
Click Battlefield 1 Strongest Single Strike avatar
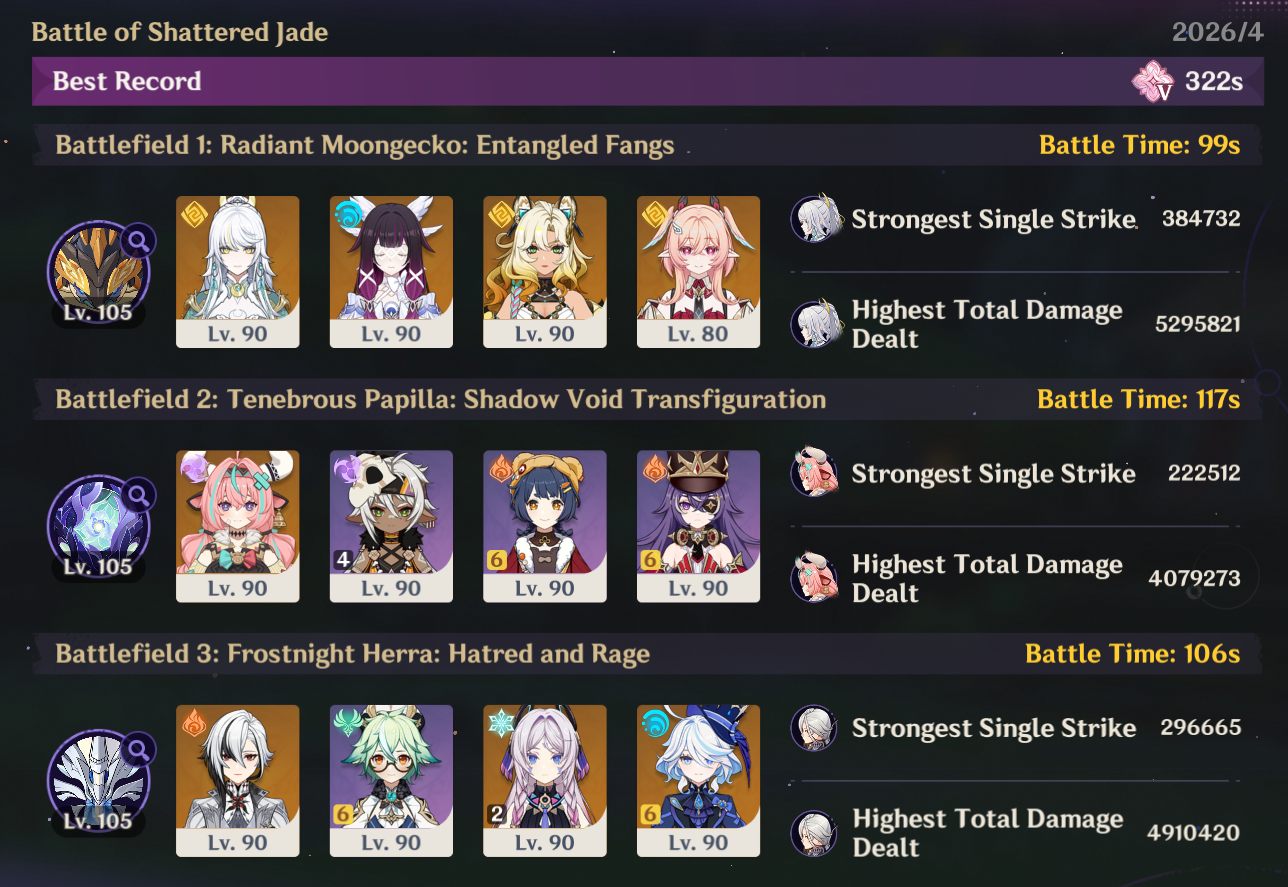(x=816, y=219)
